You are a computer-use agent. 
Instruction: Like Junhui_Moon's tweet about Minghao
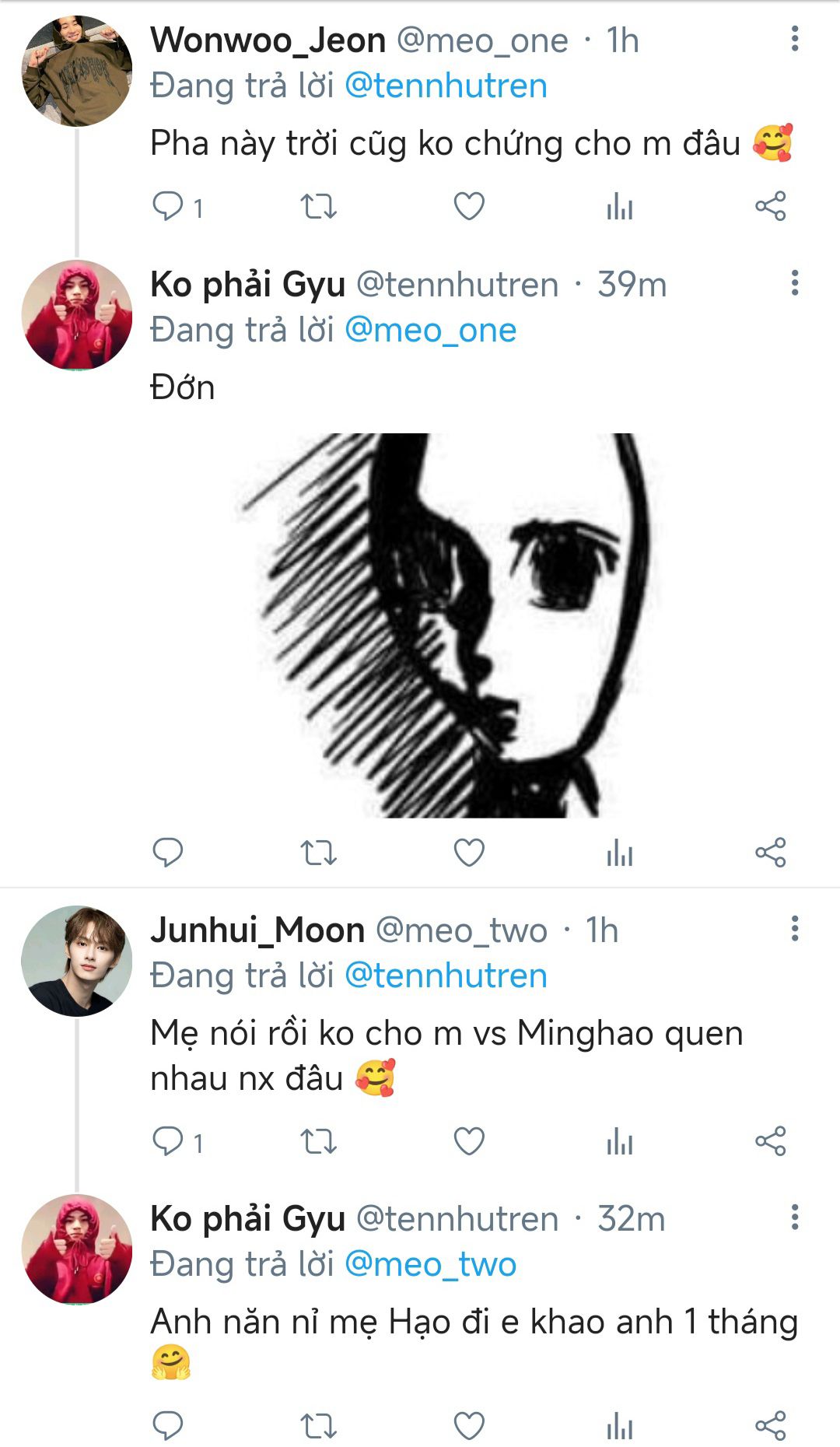click(469, 1142)
